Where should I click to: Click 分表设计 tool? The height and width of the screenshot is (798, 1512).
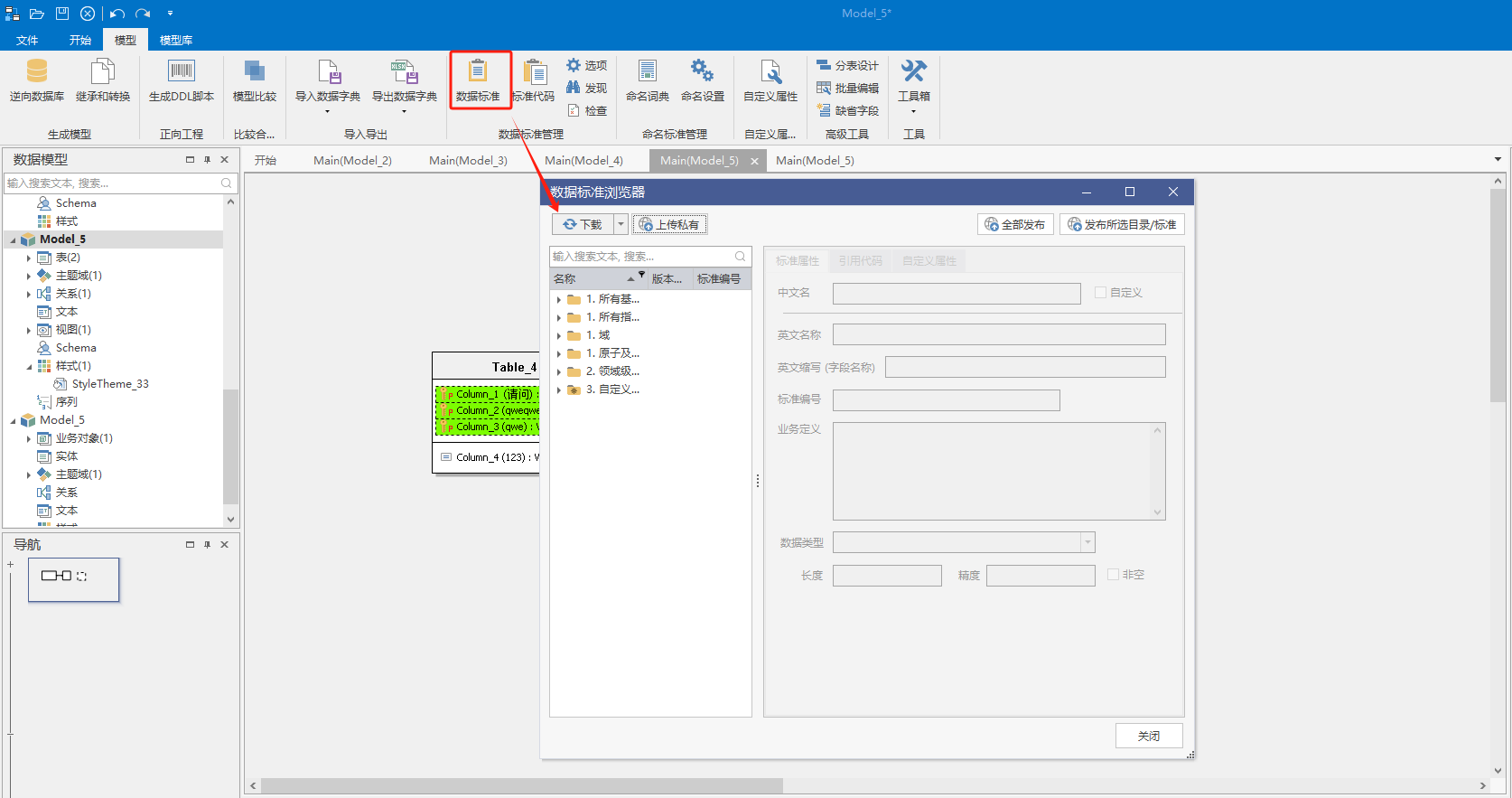(847, 65)
